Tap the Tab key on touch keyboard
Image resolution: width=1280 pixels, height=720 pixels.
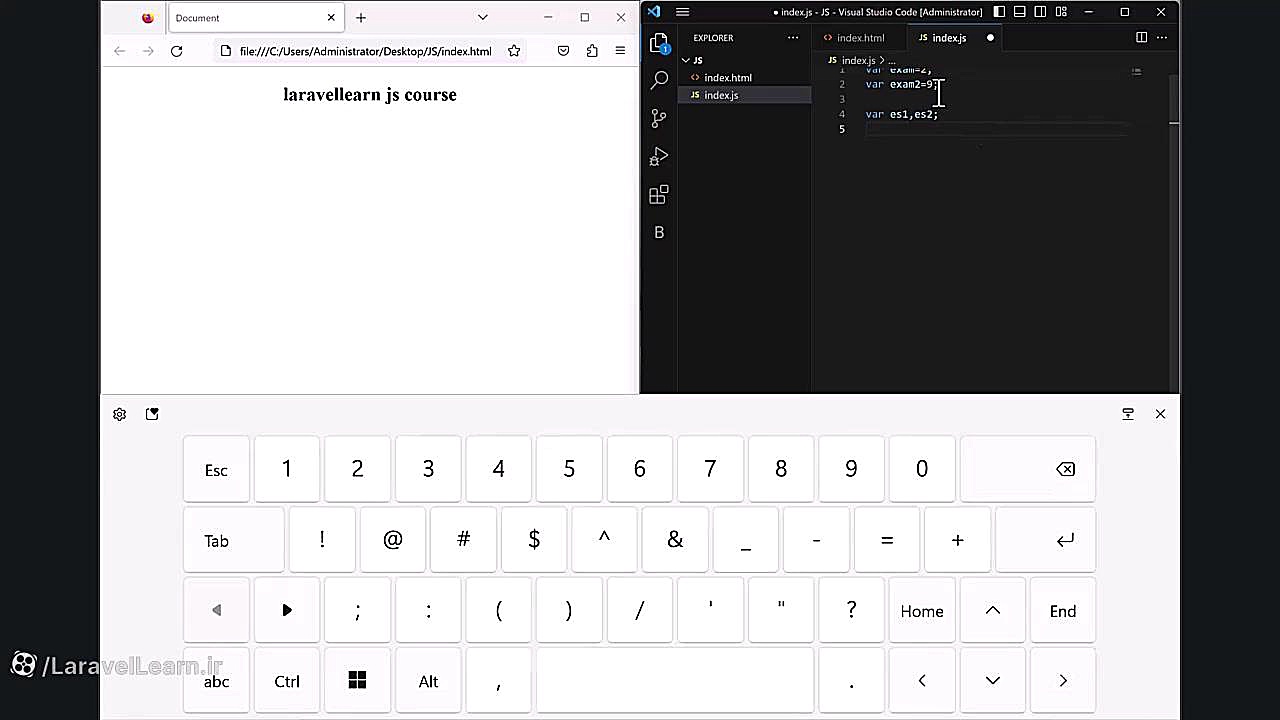(234, 540)
